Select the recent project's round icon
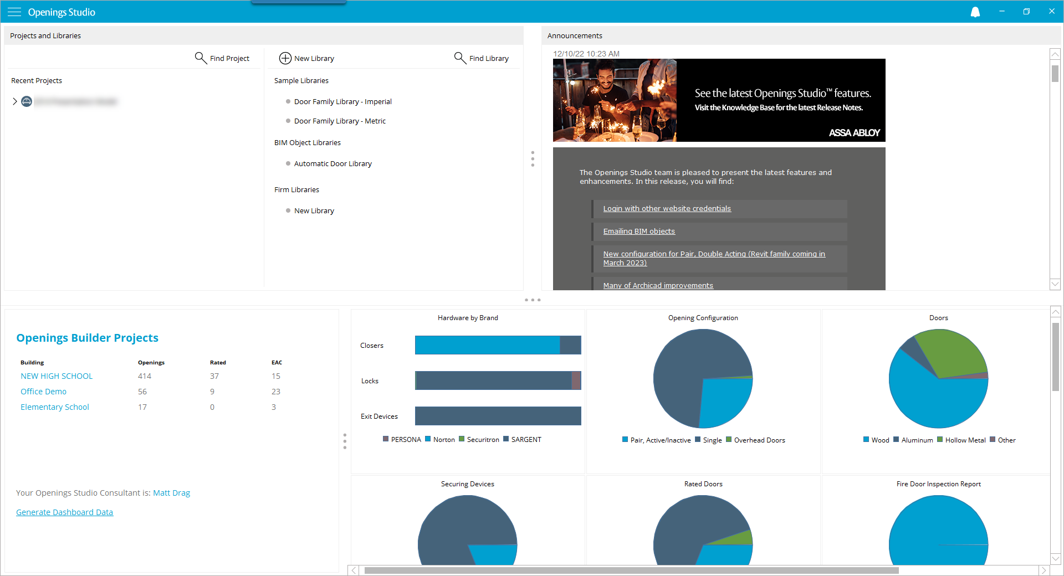 pos(26,101)
